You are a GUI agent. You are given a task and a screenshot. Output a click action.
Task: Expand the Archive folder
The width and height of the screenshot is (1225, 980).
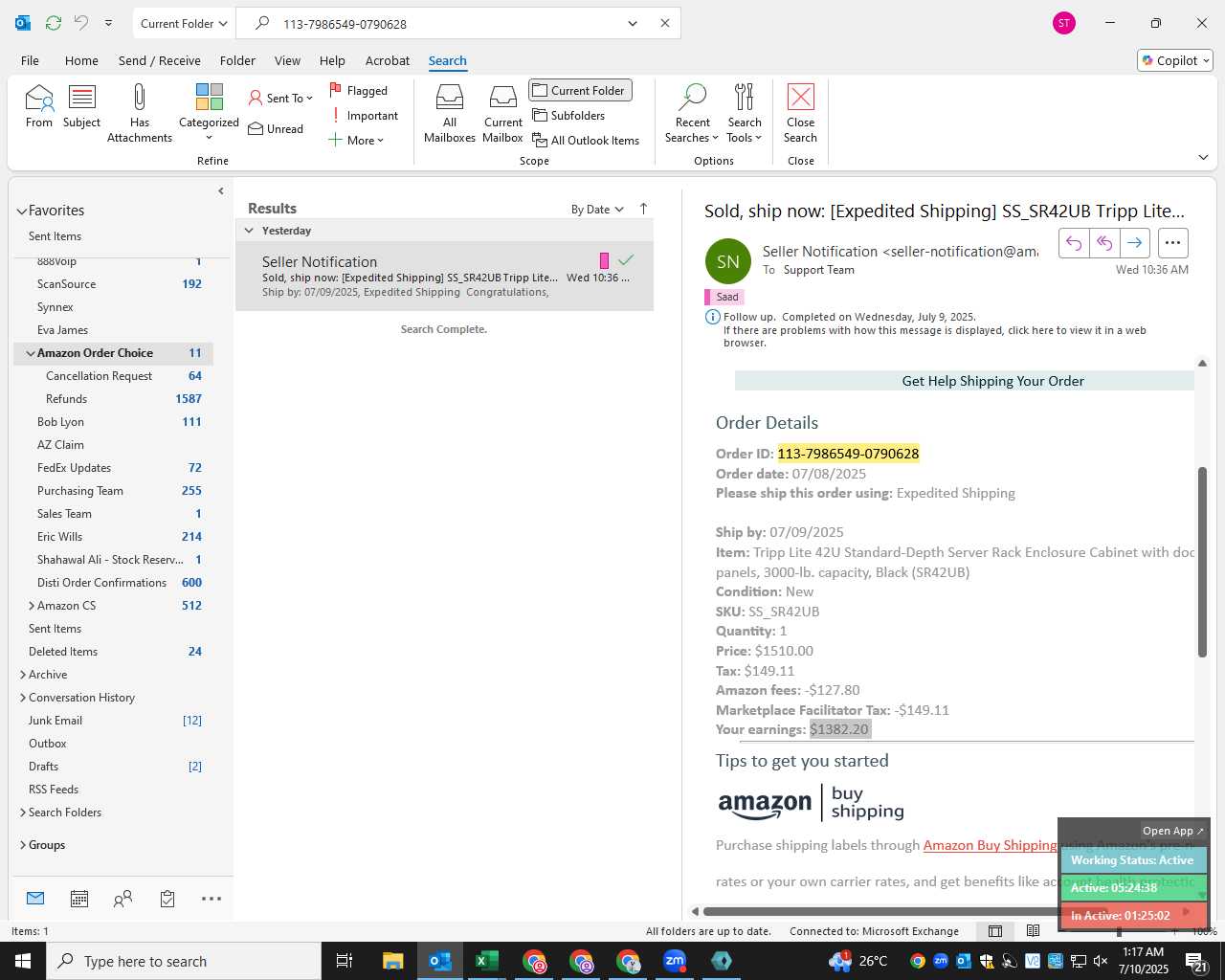pyautogui.click(x=22, y=675)
